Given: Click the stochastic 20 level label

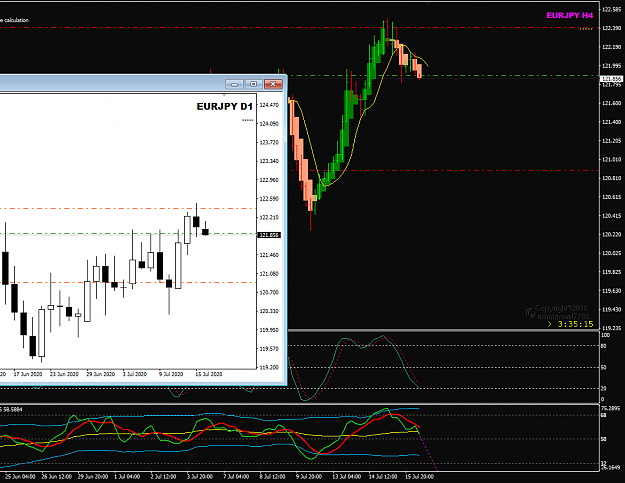Looking at the screenshot, I should pos(604,389).
